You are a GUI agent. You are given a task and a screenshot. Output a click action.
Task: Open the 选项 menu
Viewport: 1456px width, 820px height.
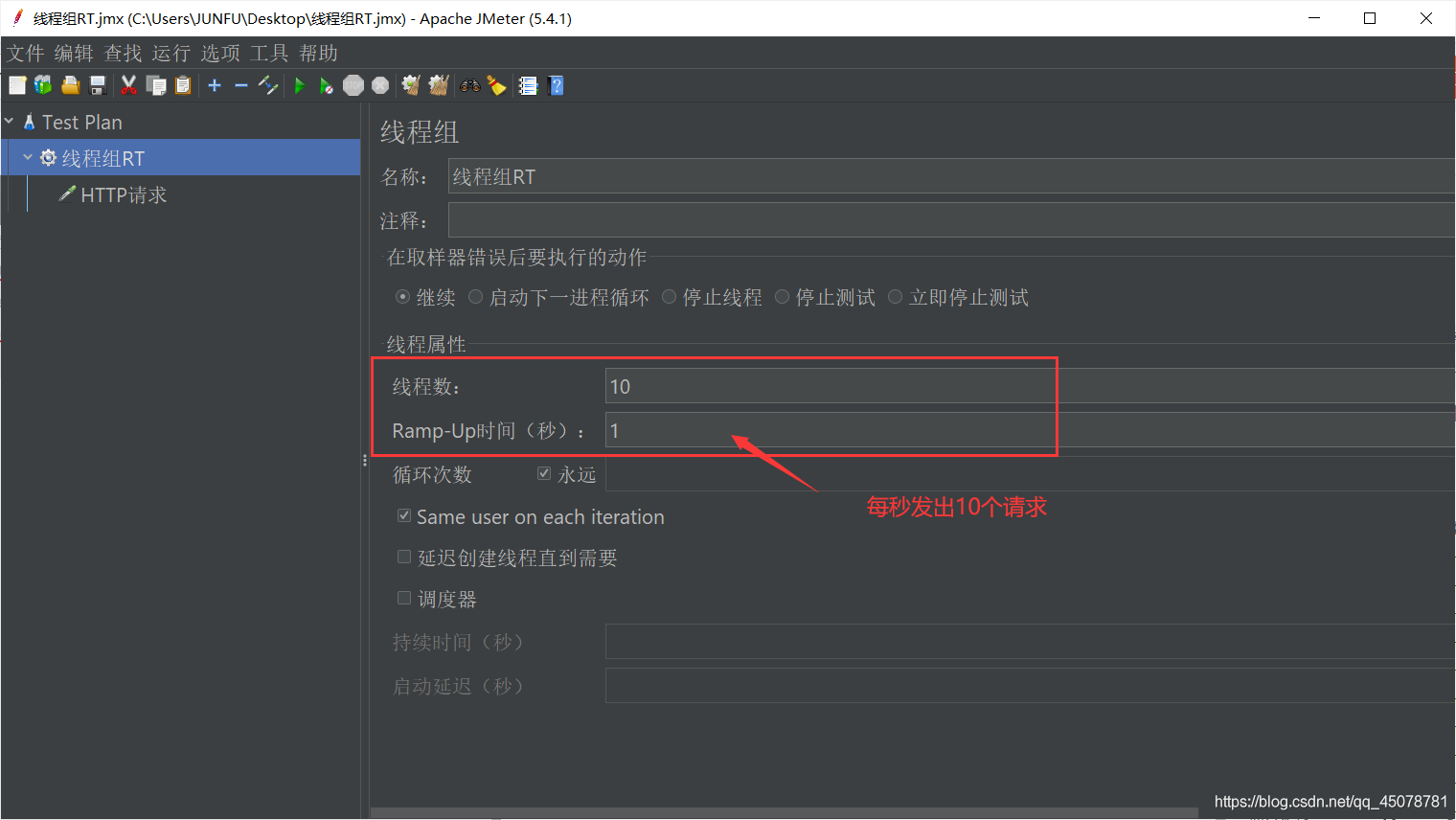(220, 53)
